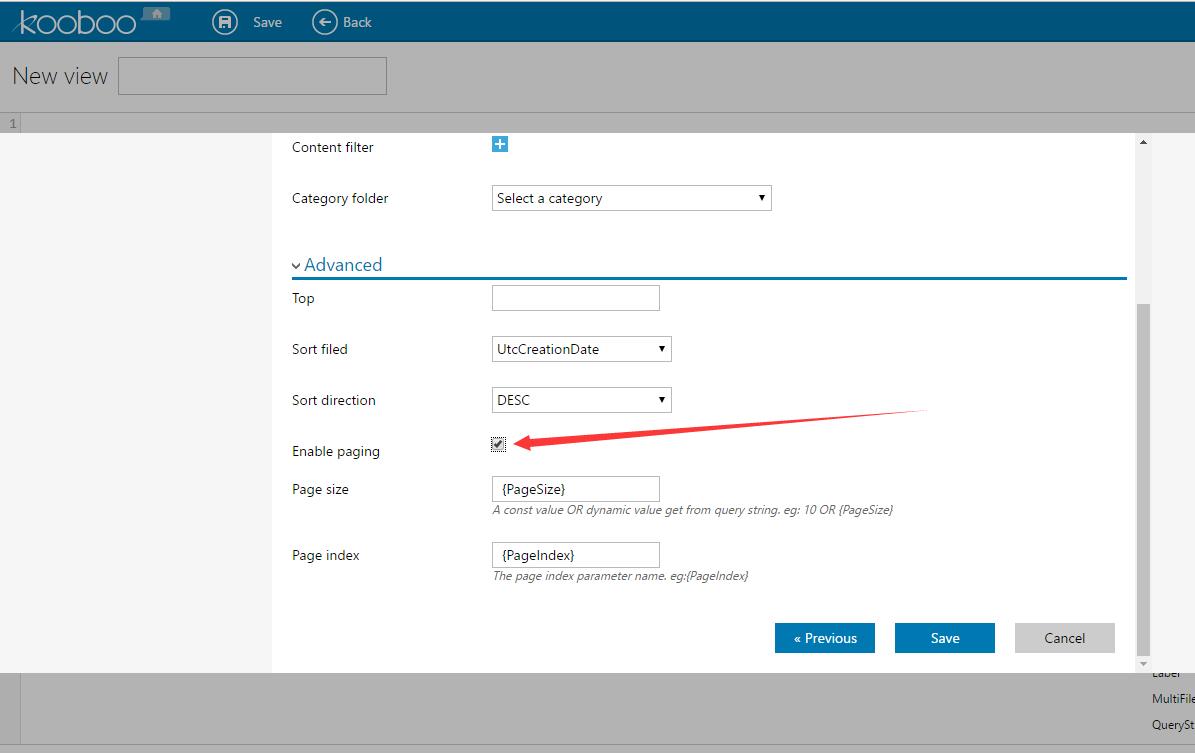Screen dimensions: 1195x753
Task: Collapse the Advanced section
Action: 337,265
